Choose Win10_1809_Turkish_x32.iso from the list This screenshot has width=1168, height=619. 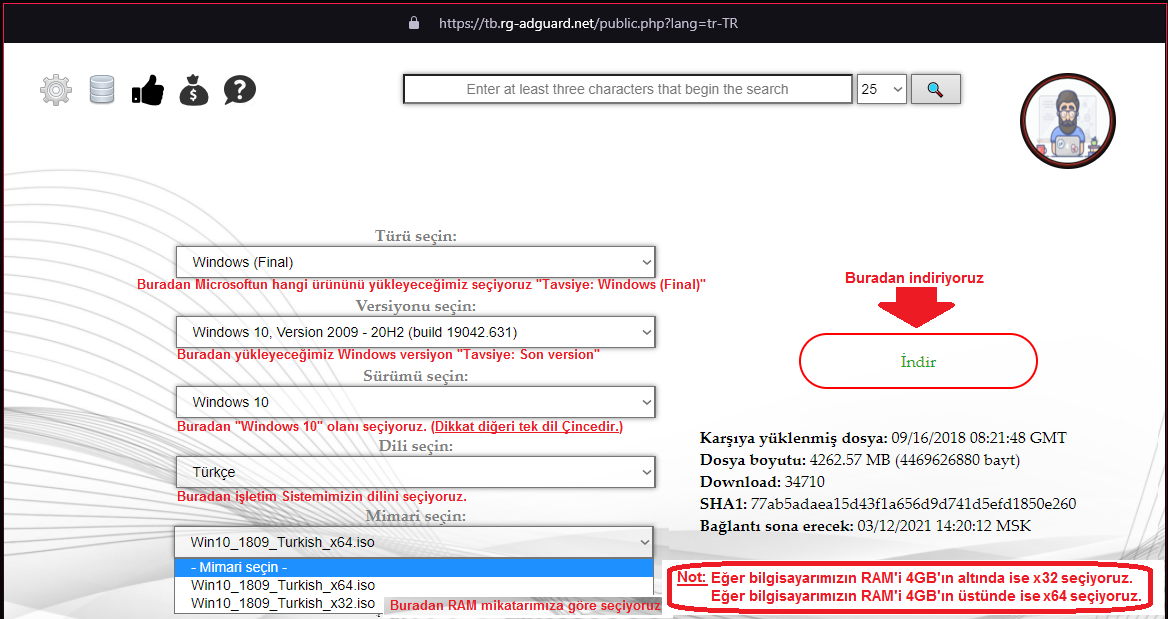click(x=283, y=603)
